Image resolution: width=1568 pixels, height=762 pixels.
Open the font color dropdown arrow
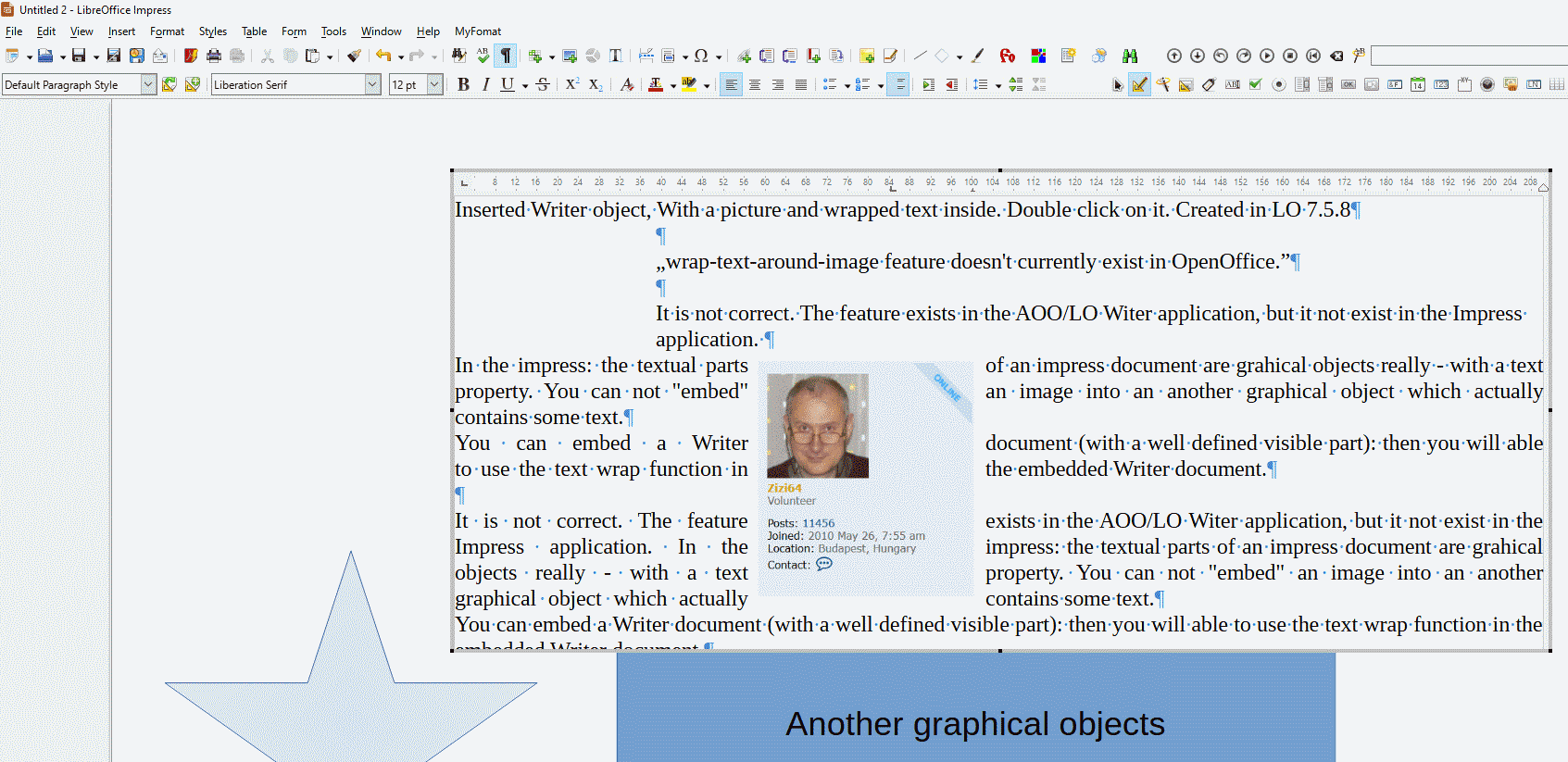tap(673, 85)
